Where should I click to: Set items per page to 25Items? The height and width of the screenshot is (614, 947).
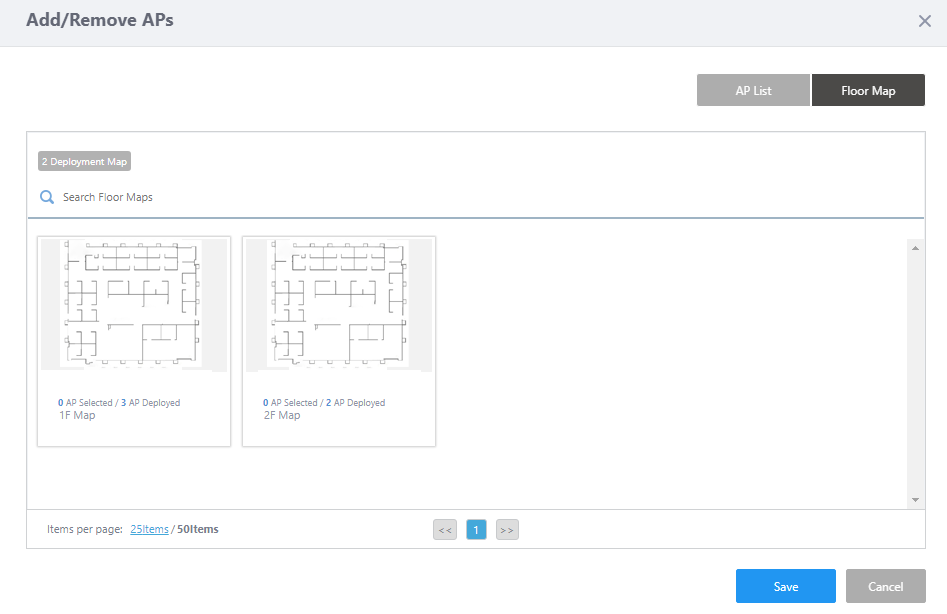(x=149, y=529)
